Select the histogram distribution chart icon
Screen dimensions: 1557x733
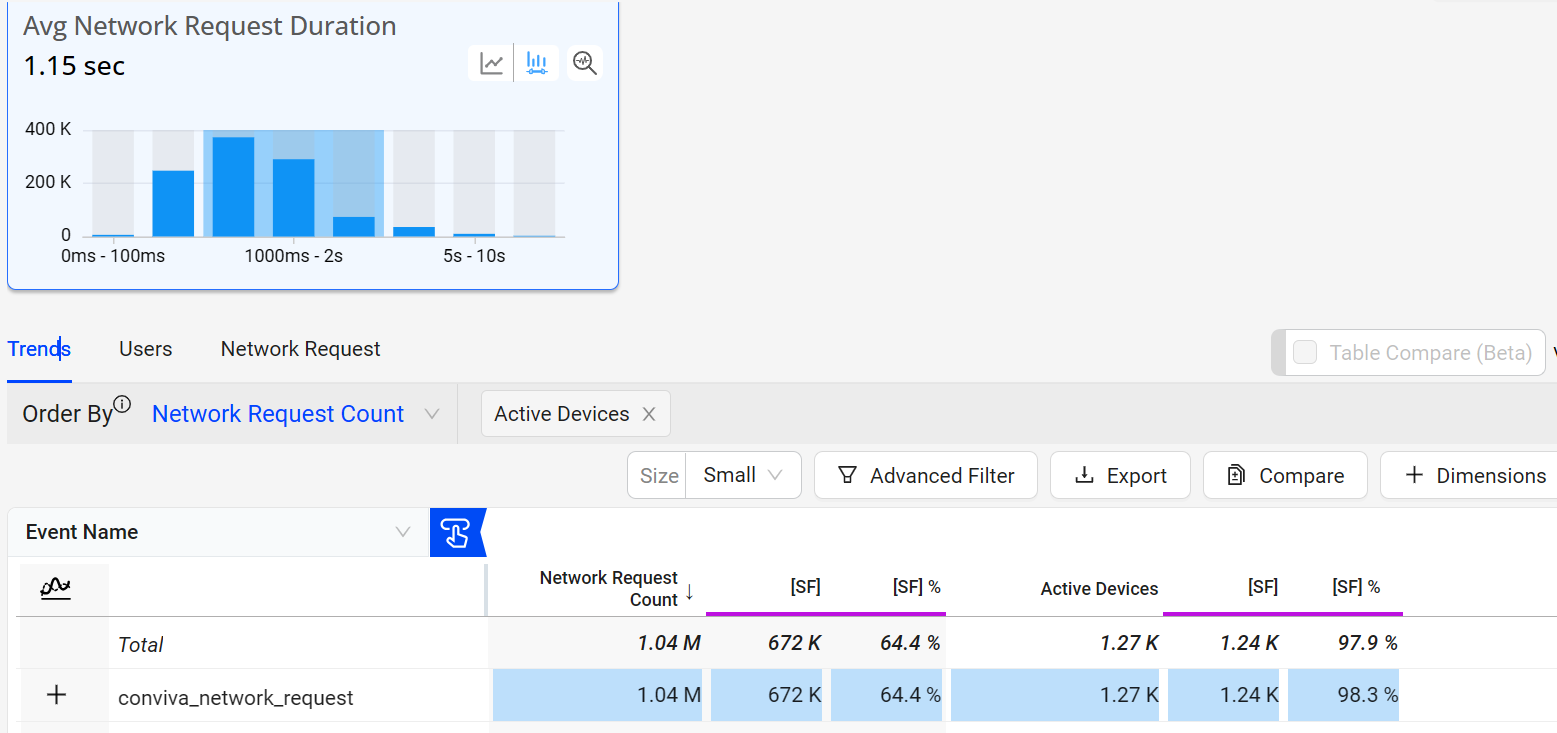(537, 63)
